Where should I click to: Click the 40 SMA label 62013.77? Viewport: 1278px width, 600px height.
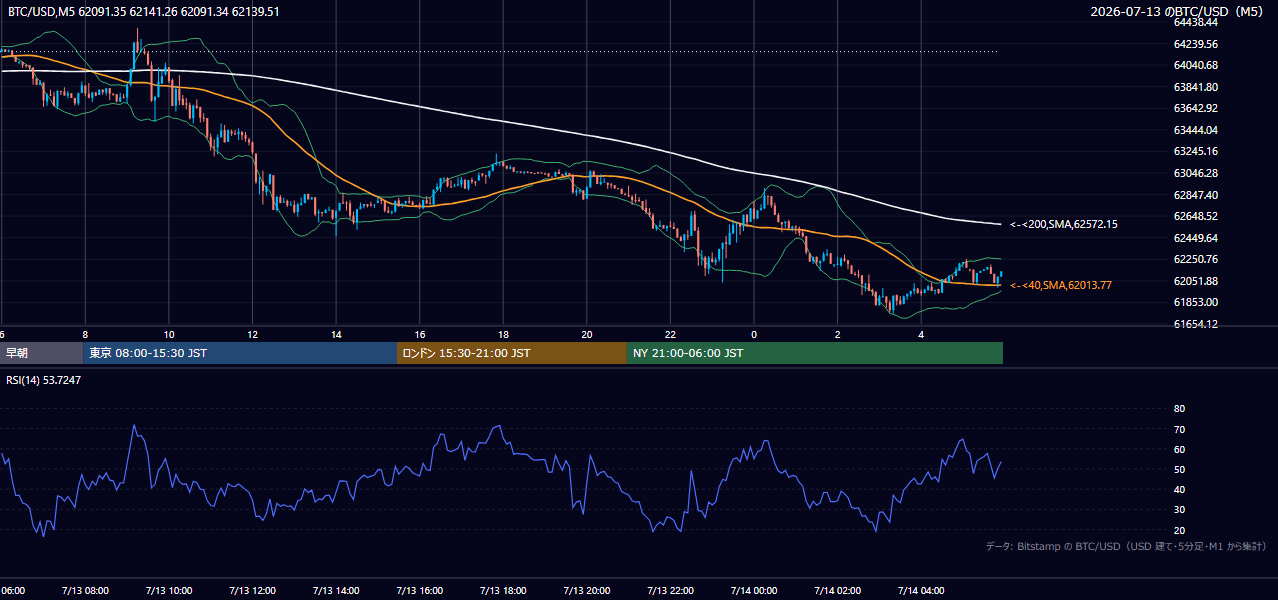point(1061,285)
